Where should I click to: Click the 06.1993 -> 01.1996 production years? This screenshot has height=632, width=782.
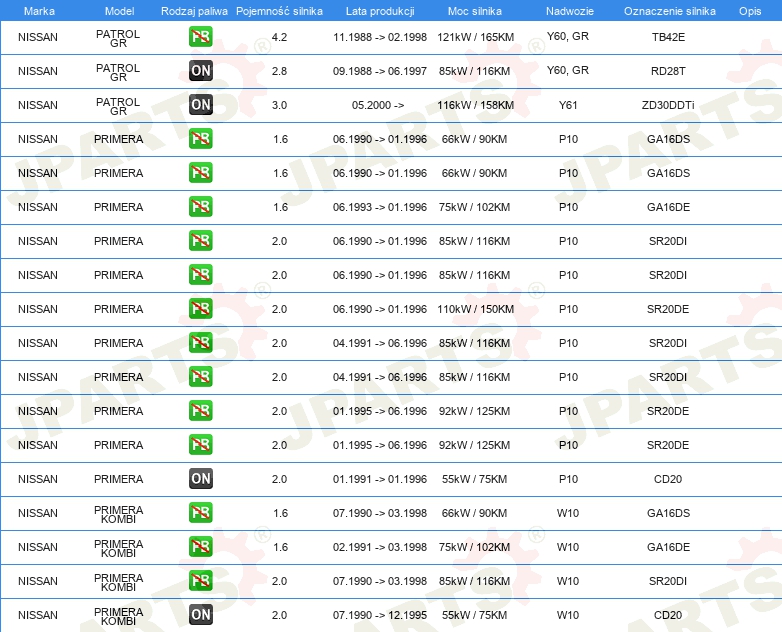tap(380, 207)
